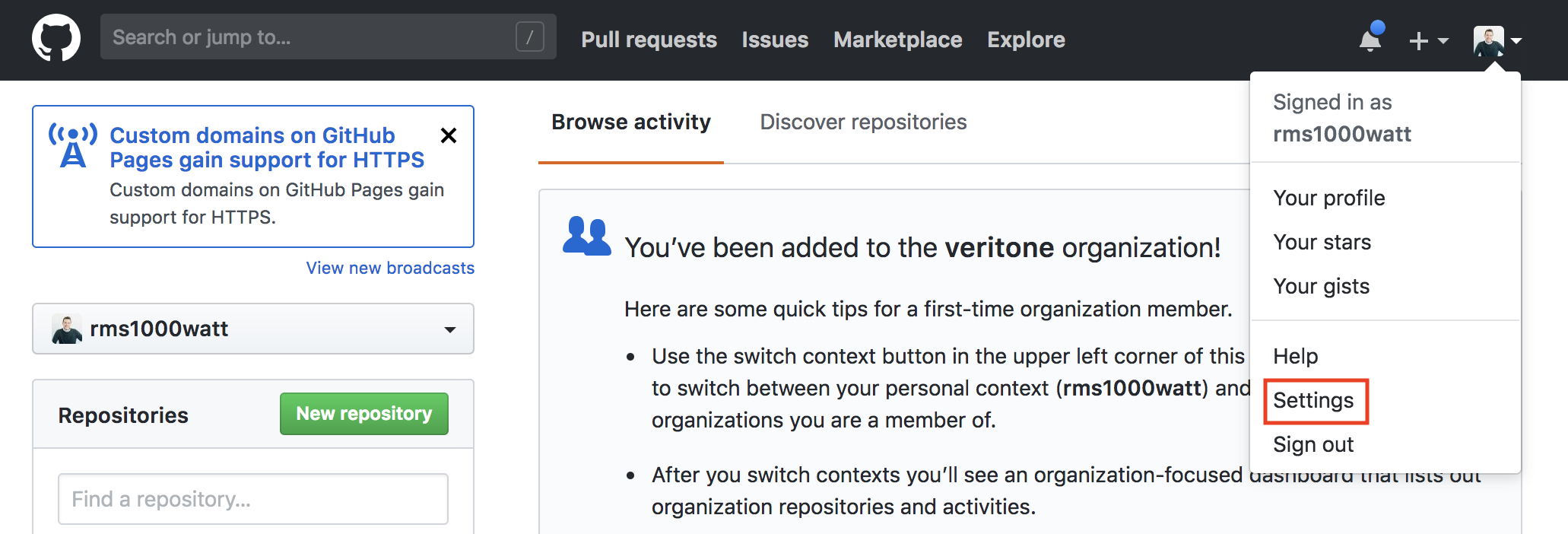Choose Help in the user menu
Viewport: 1568px width, 534px height.
coord(1296,356)
